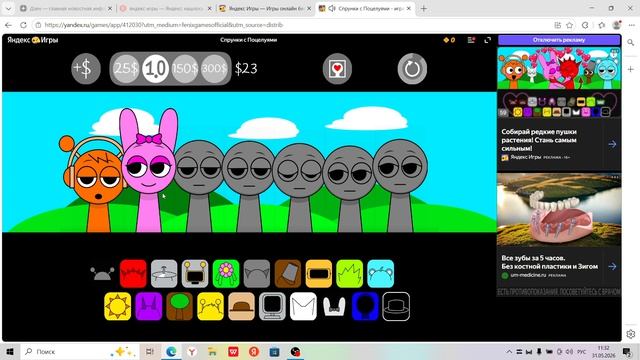The width and height of the screenshot is (640, 360).
Task: Pick the silver propeller hat icon
Action: pos(164,273)
